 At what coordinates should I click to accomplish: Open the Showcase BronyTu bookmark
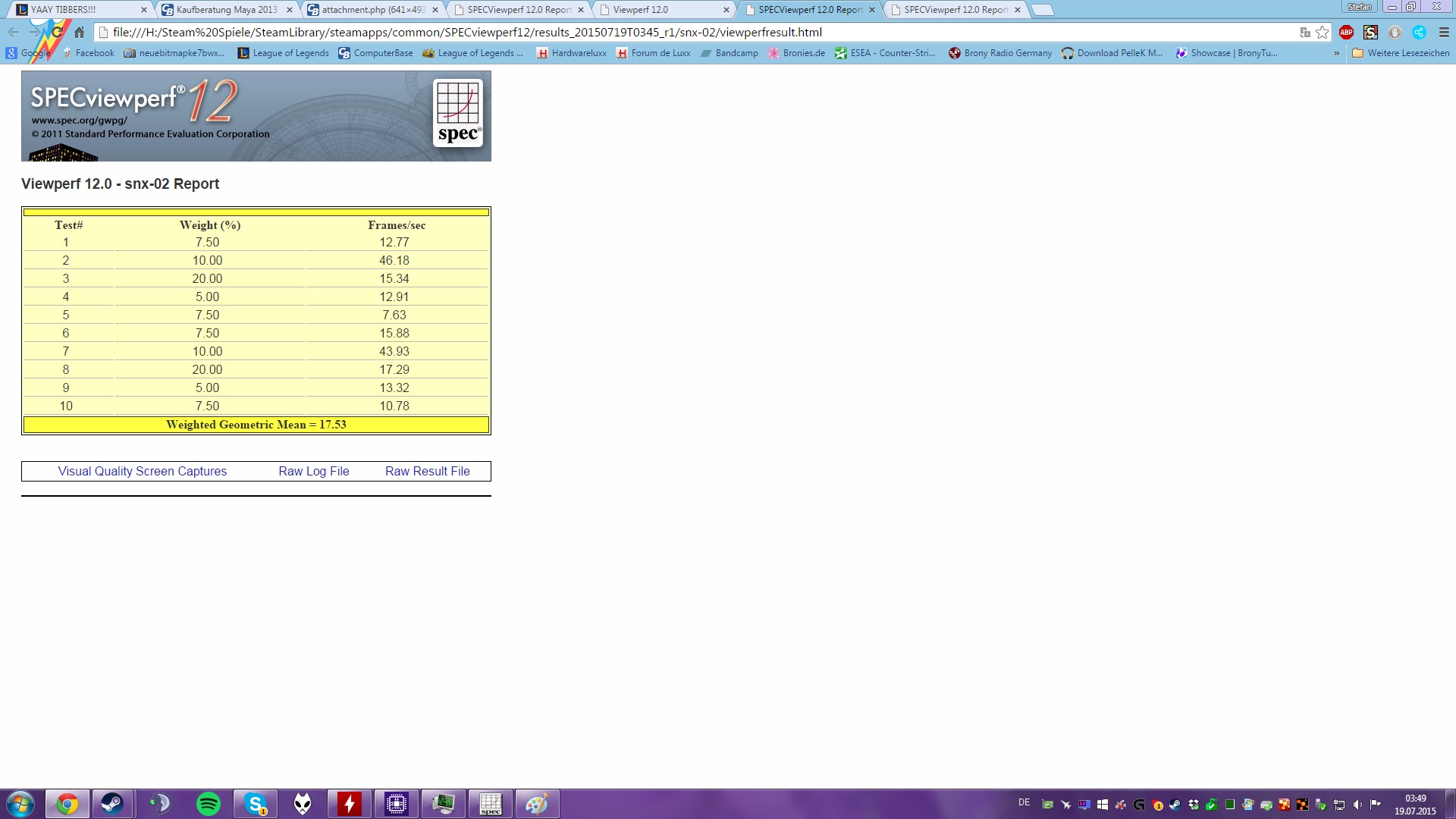pyautogui.click(x=1227, y=53)
